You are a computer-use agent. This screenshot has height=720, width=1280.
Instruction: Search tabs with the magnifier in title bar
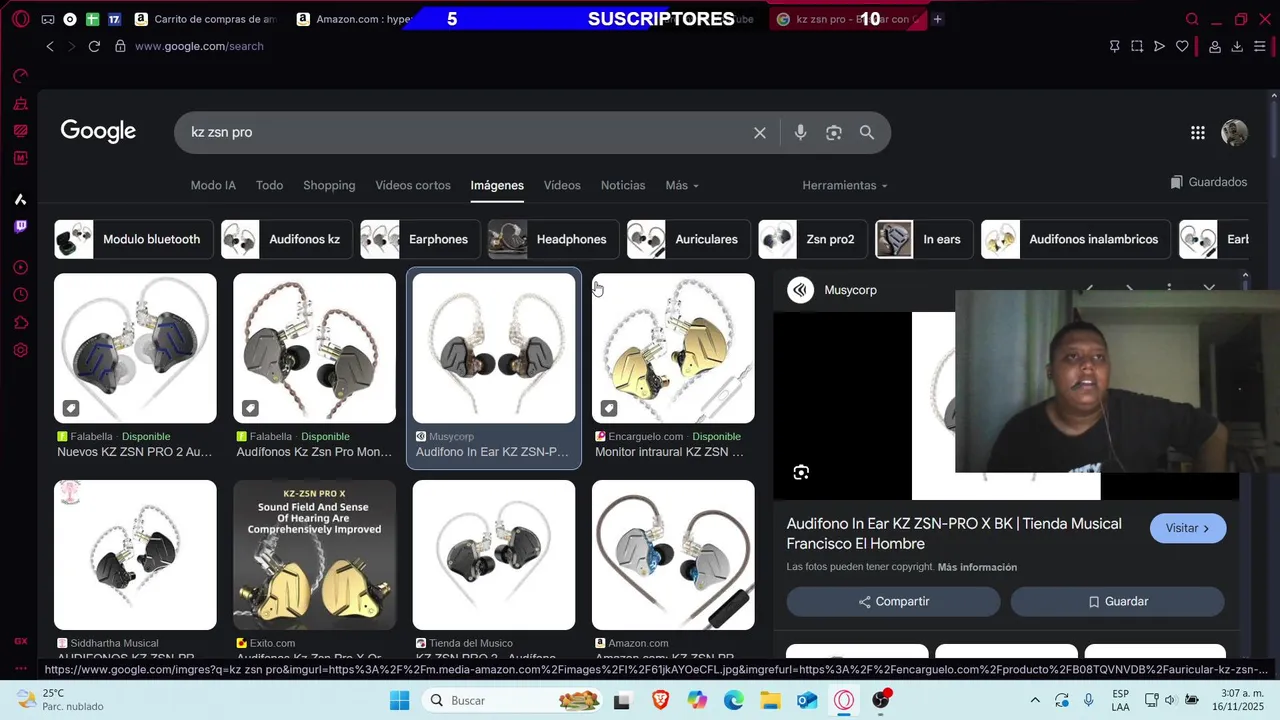(1192, 19)
